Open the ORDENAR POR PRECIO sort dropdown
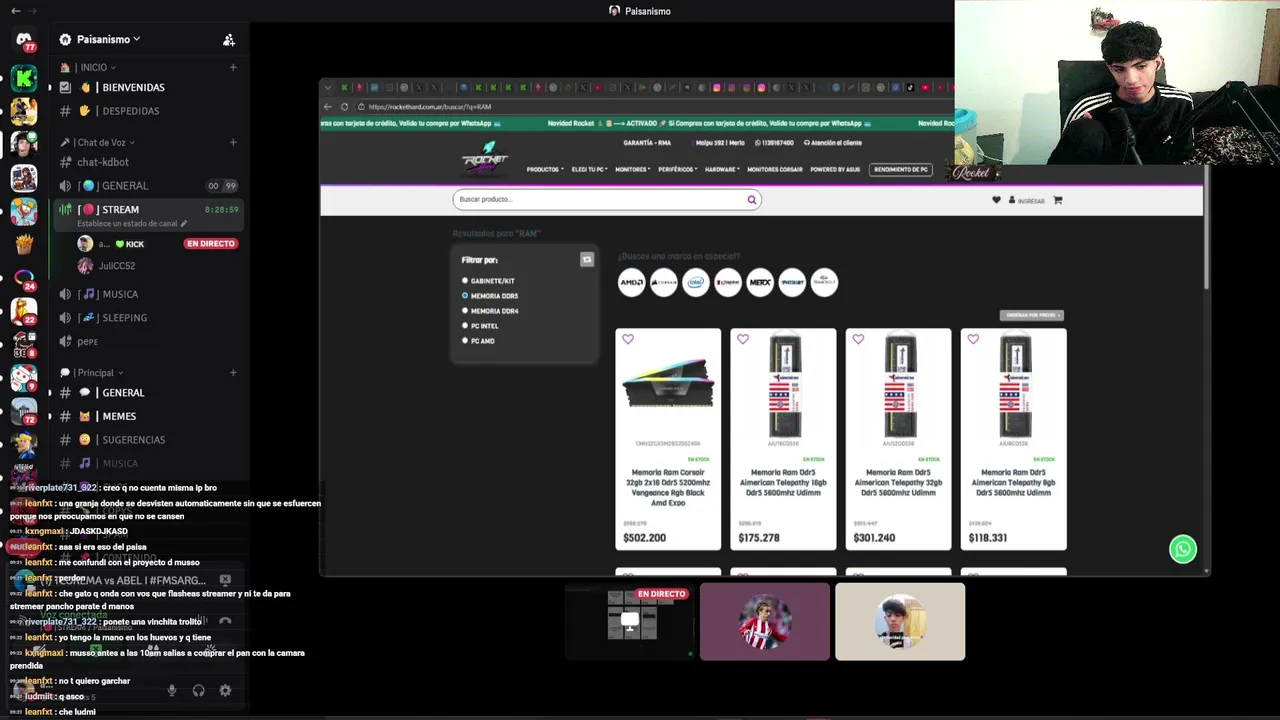 coord(1031,315)
